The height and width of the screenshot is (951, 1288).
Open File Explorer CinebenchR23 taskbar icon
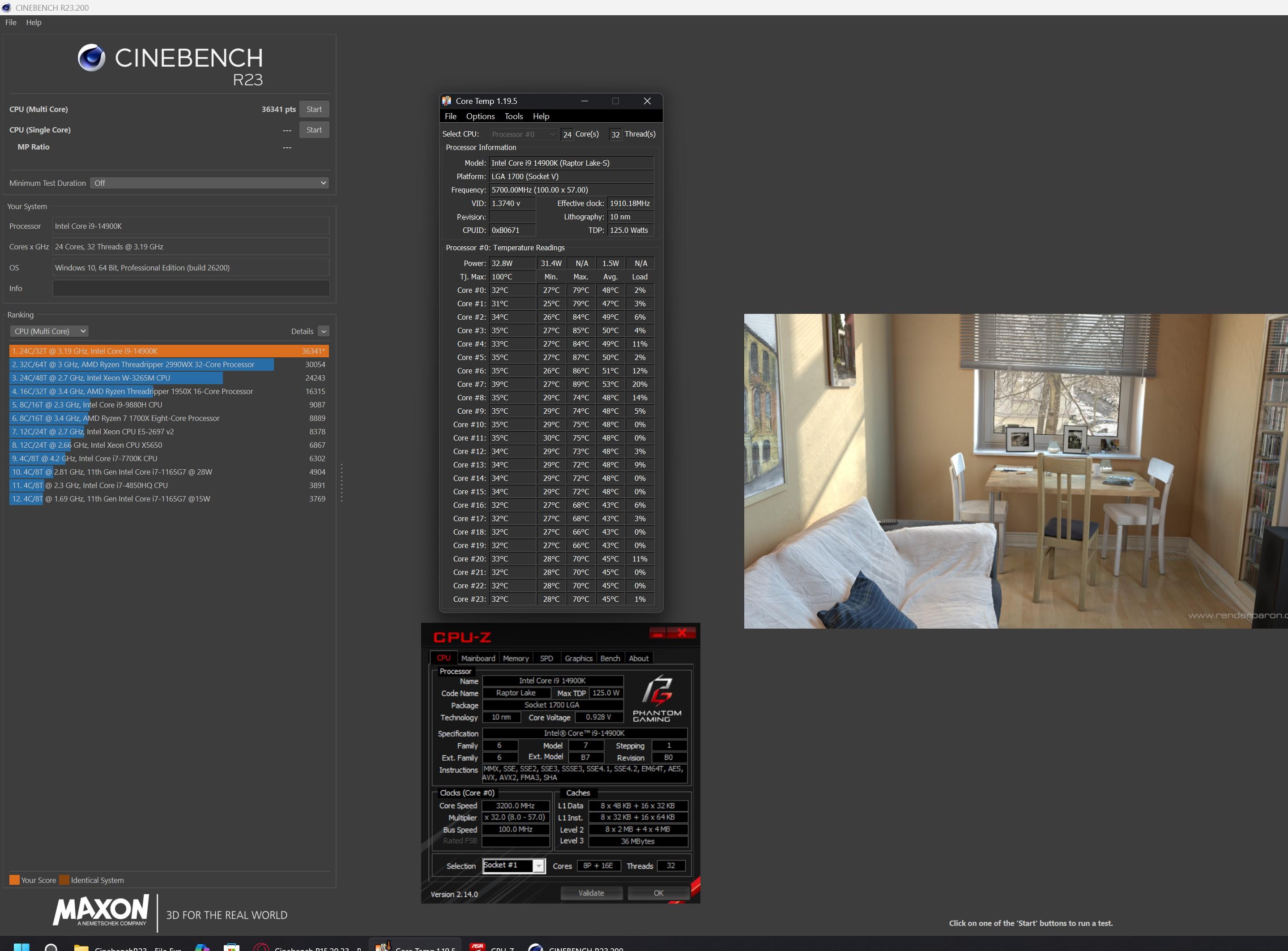tap(81, 947)
